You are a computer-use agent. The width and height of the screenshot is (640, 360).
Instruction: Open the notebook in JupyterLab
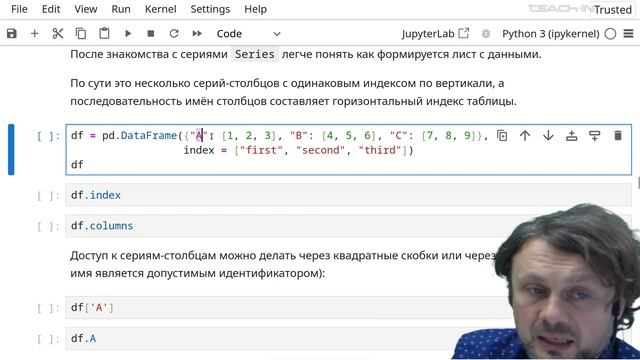(435, 33)
